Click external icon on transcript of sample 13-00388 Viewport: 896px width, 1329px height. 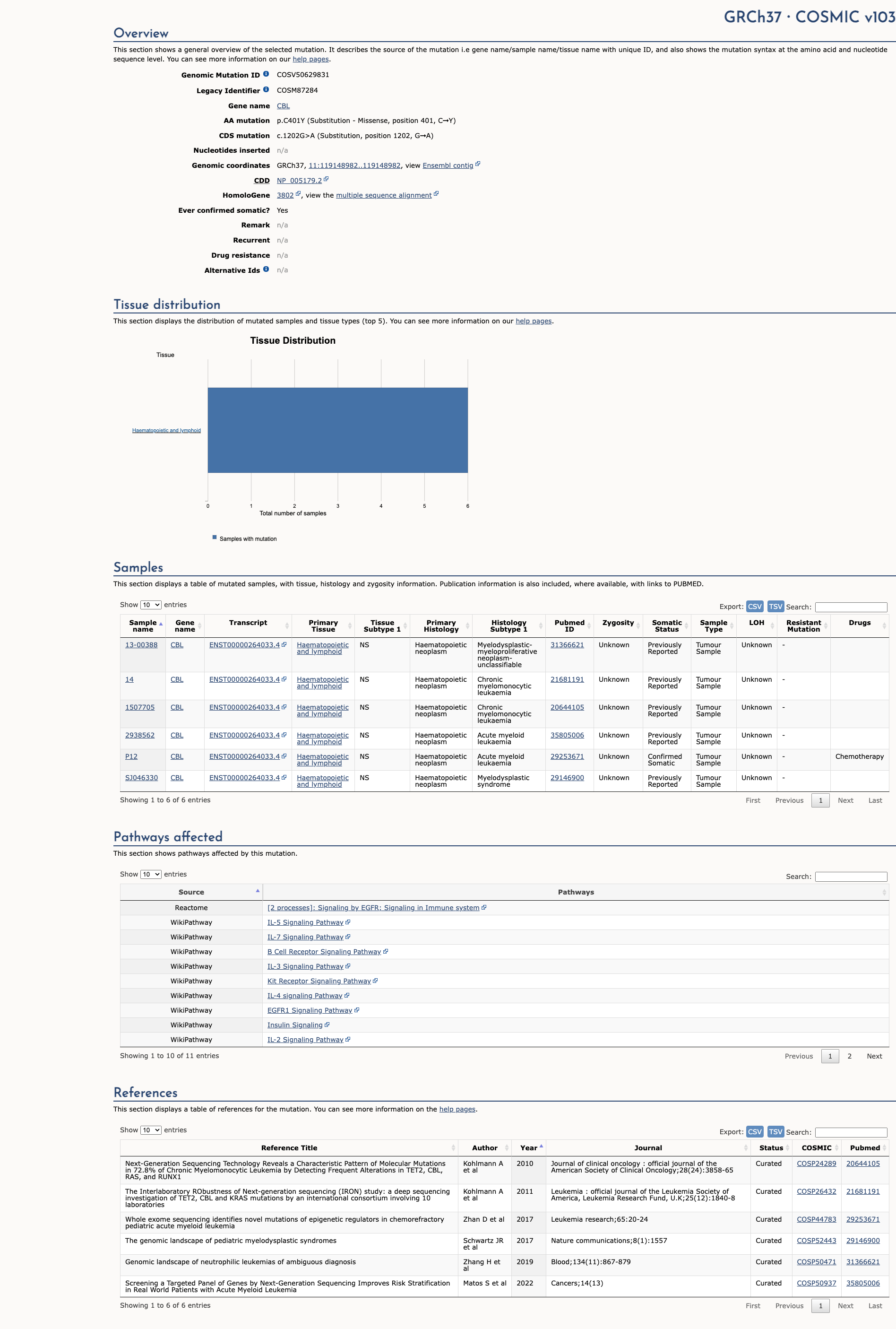point(284,644)
